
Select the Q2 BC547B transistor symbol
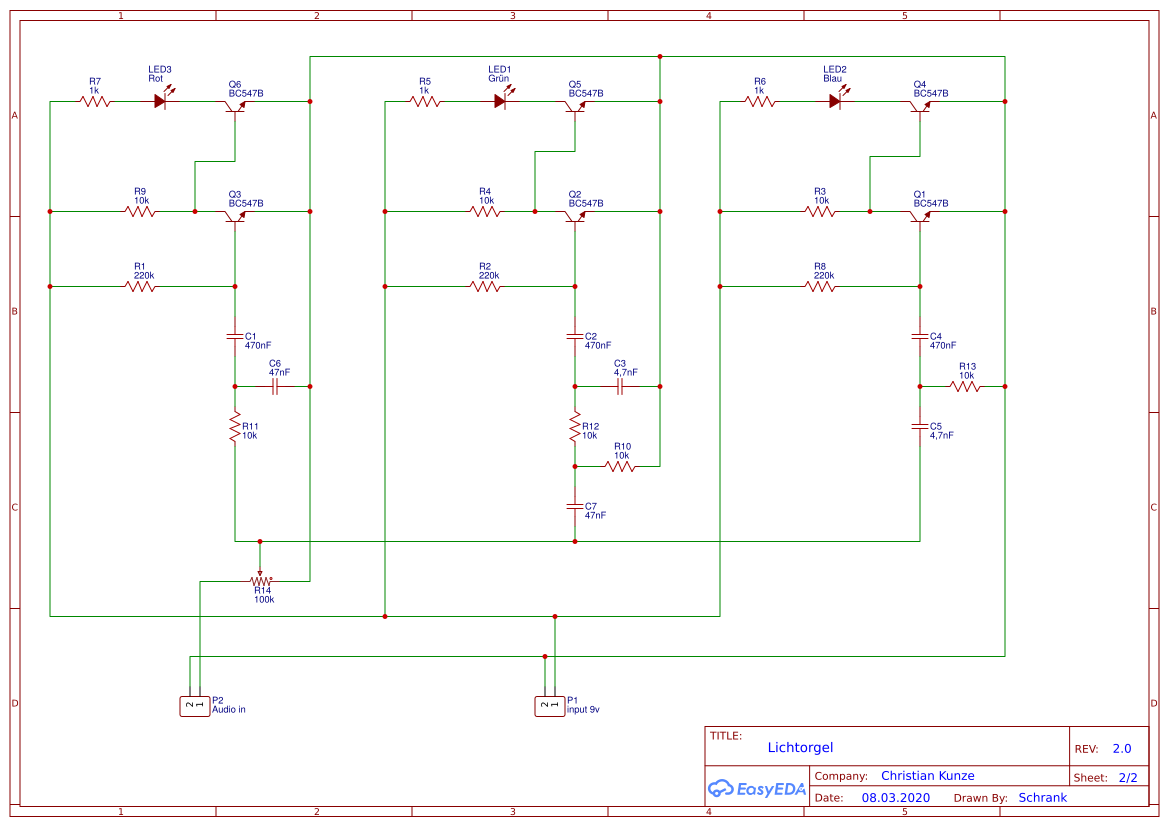(x=575, y=215)
